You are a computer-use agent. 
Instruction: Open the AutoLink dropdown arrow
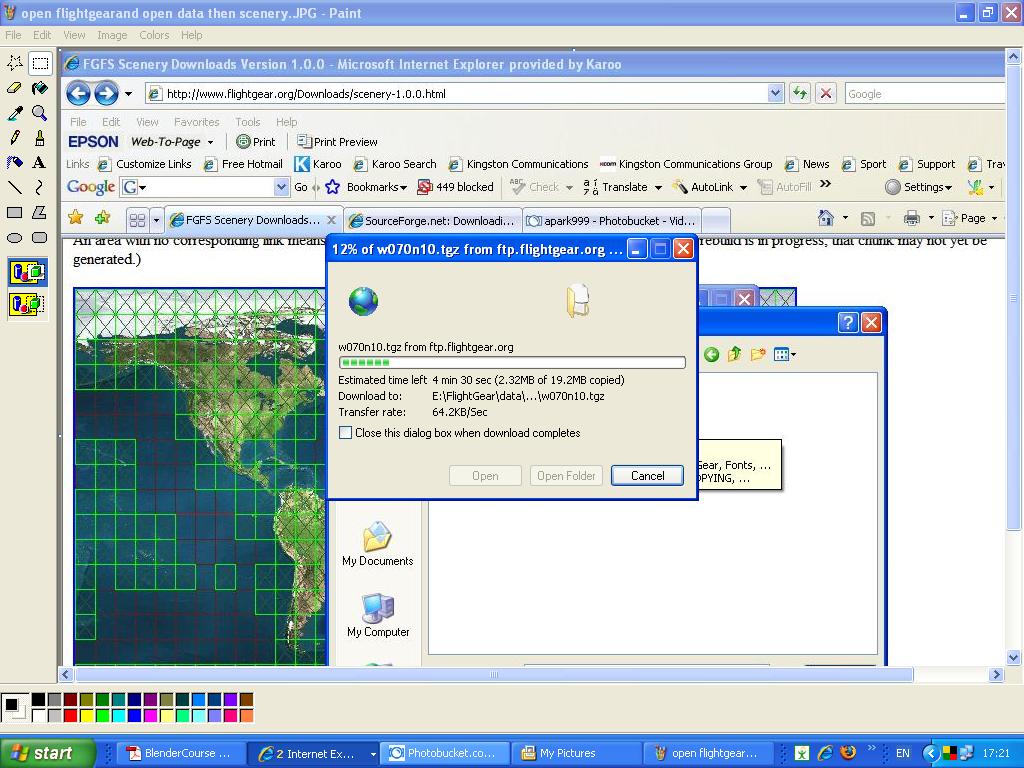pos(743,187)
